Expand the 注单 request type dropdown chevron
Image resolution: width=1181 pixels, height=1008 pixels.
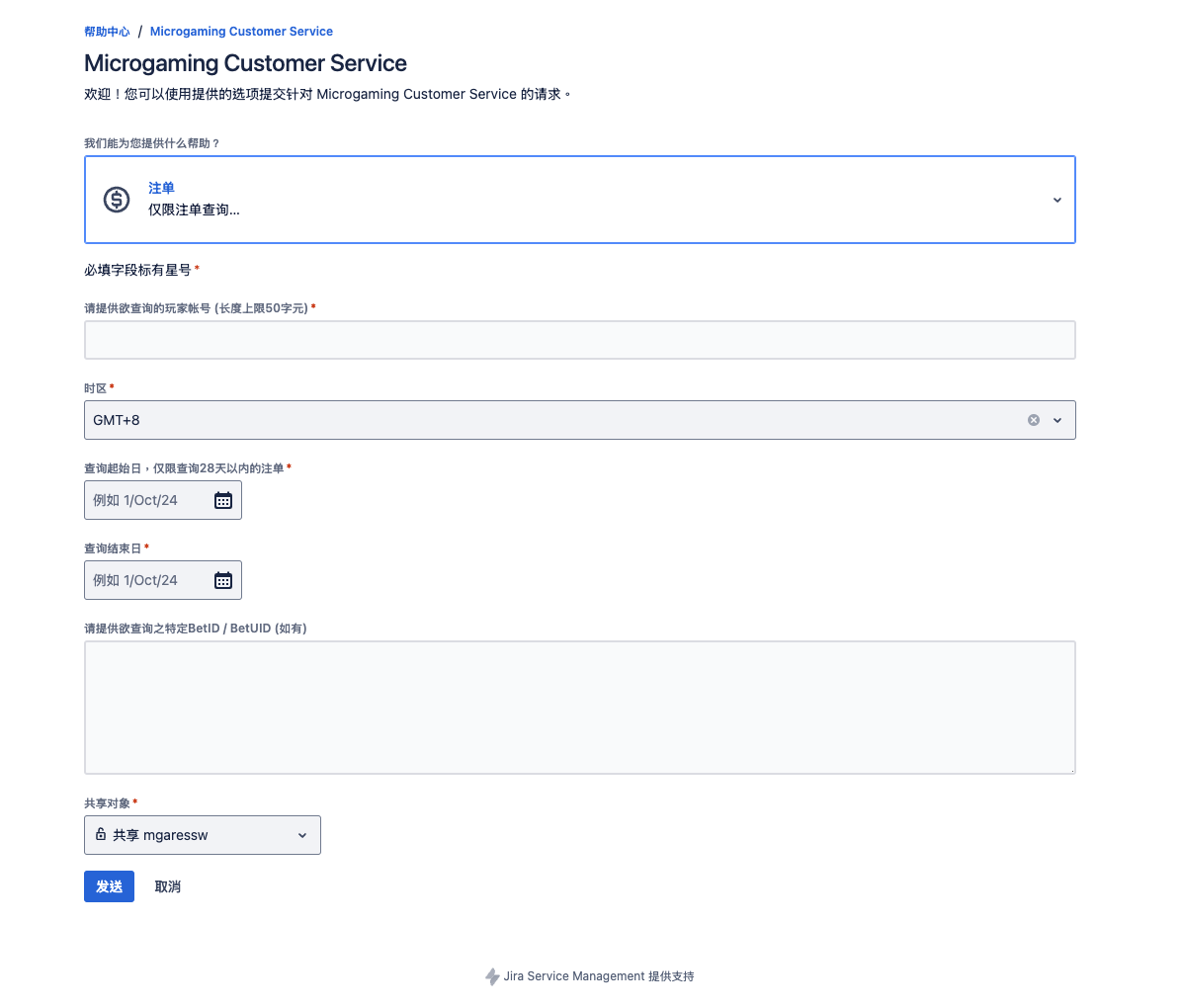click(1056, 200)
